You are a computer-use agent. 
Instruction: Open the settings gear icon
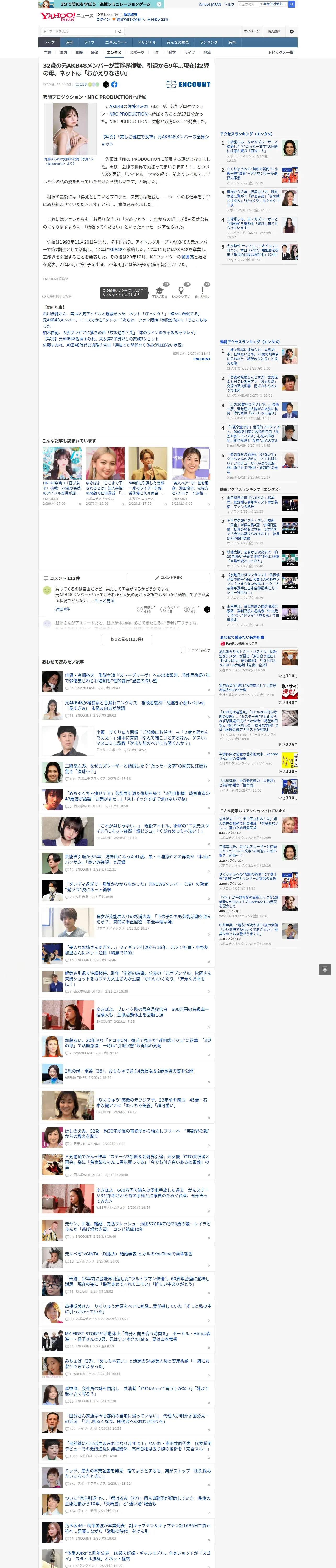pos(292,32)
